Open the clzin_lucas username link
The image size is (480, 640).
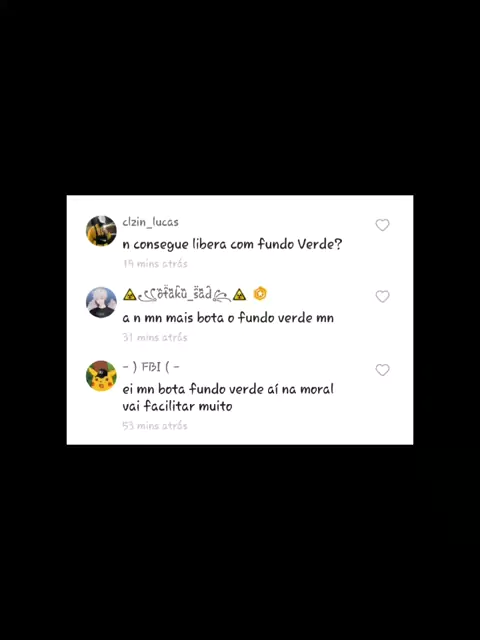151,222
